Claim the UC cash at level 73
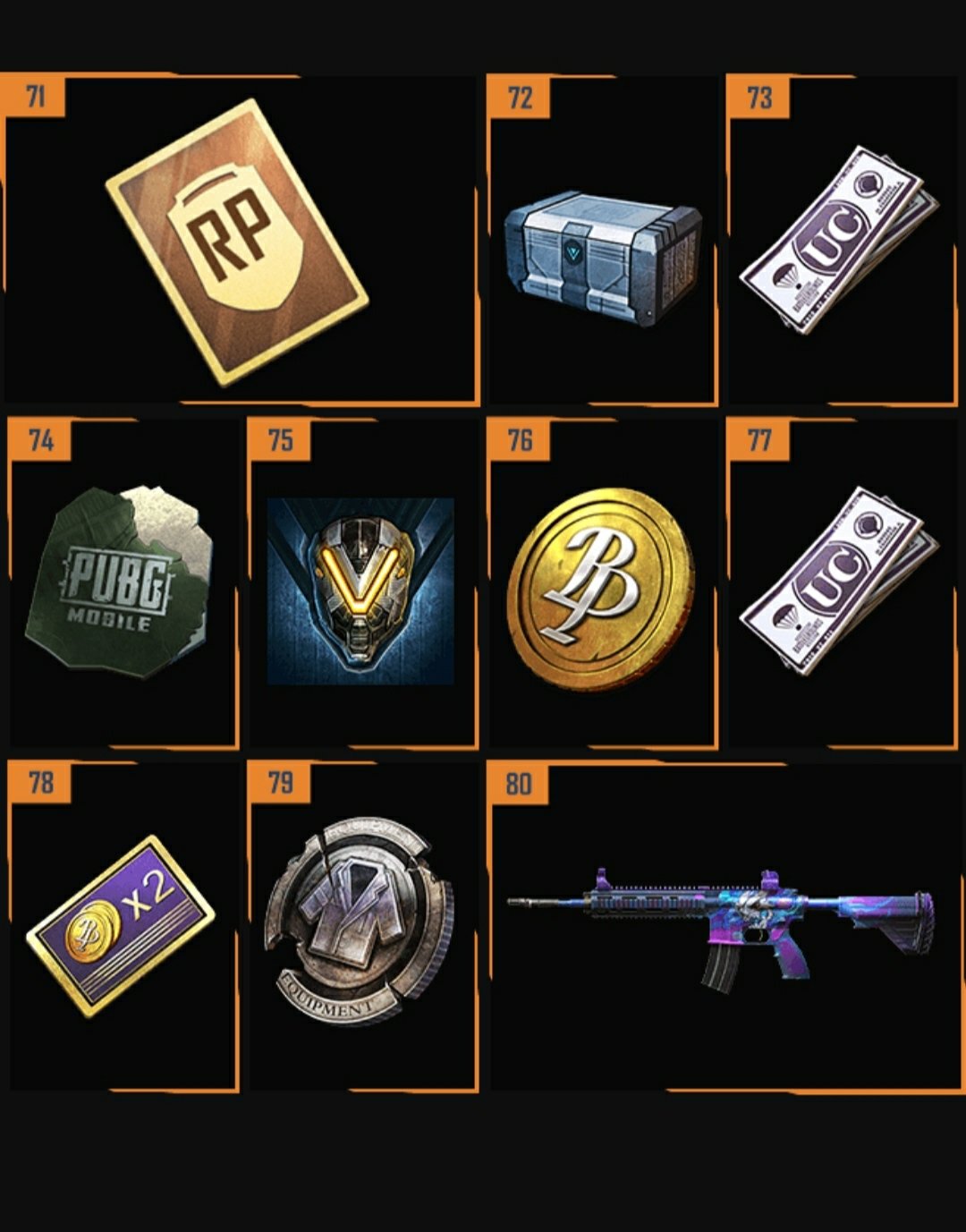Viewport: 966px width, 1232px height. (839, 240)
